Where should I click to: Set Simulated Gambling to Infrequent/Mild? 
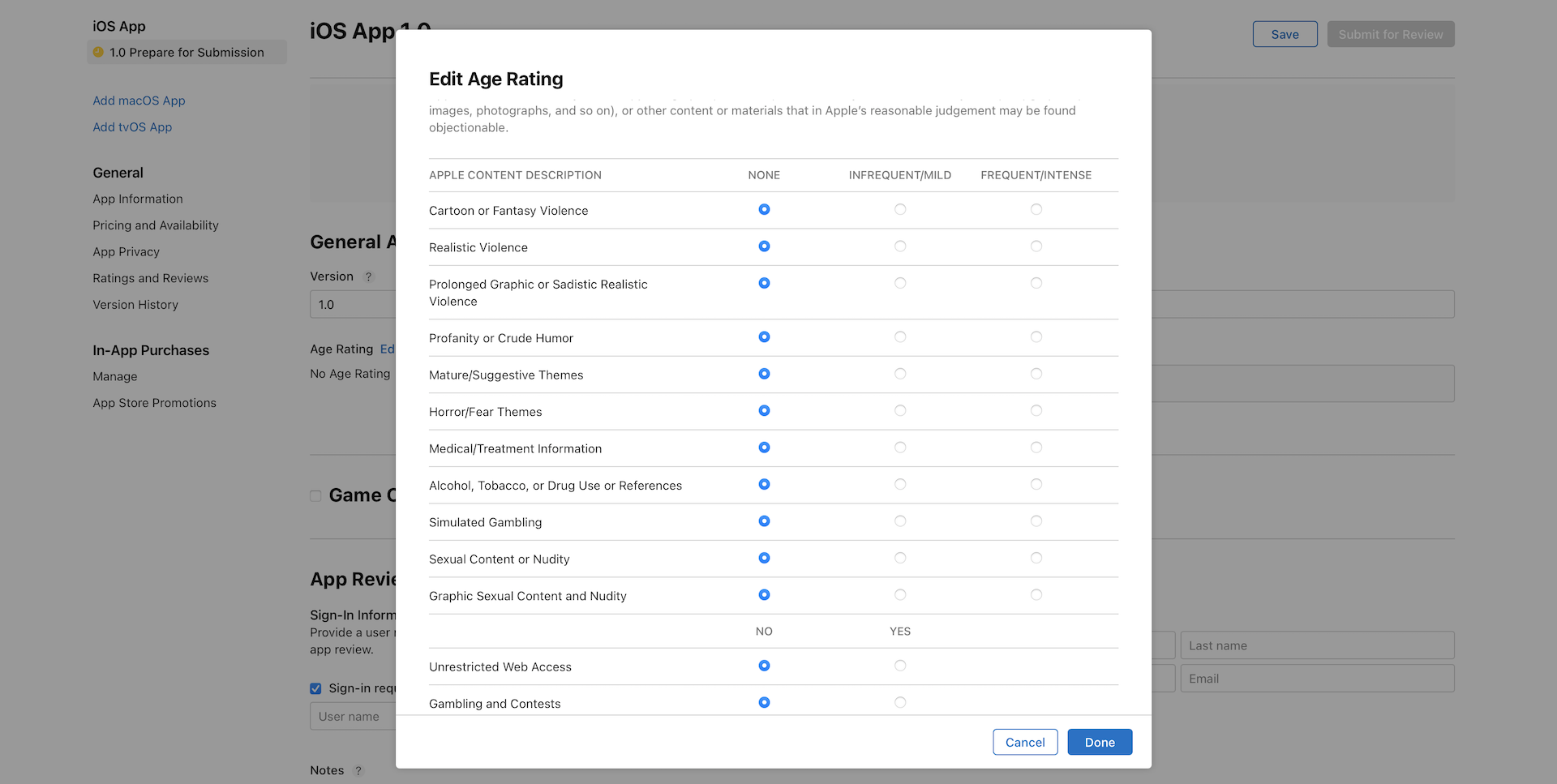point(900,521)
